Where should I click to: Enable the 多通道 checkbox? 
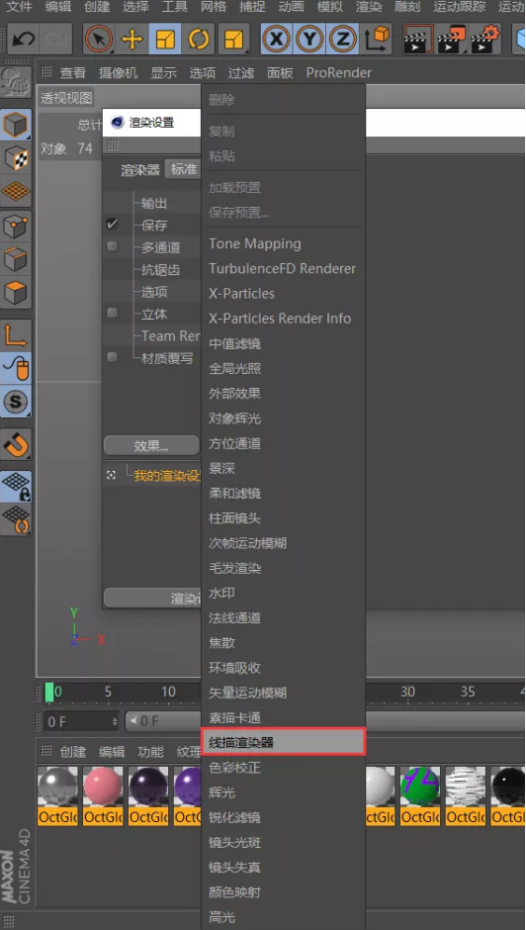click(111, 247)
